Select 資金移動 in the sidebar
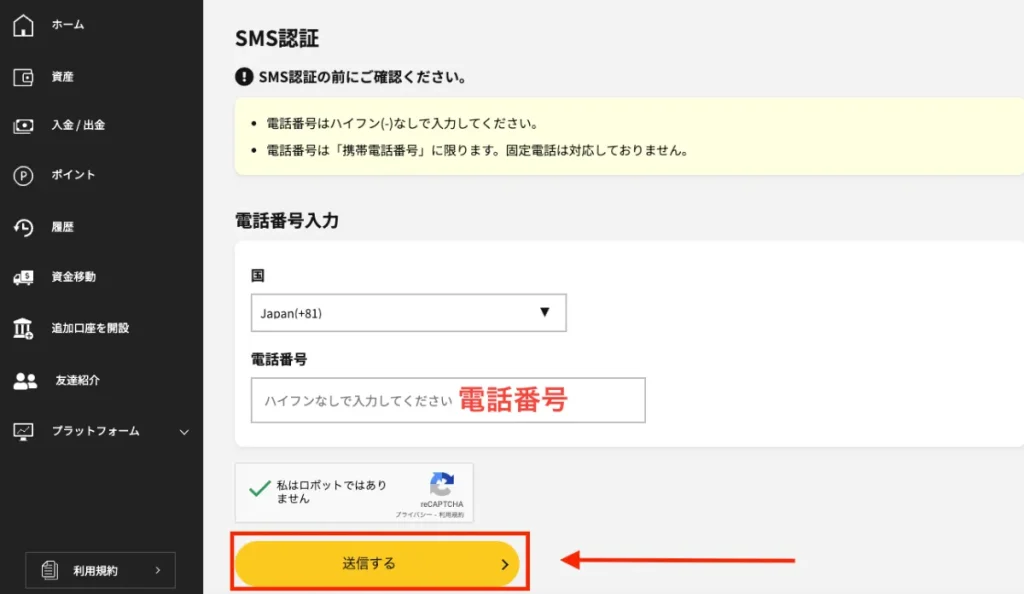1024x594 pixels. tap(74, 277)
